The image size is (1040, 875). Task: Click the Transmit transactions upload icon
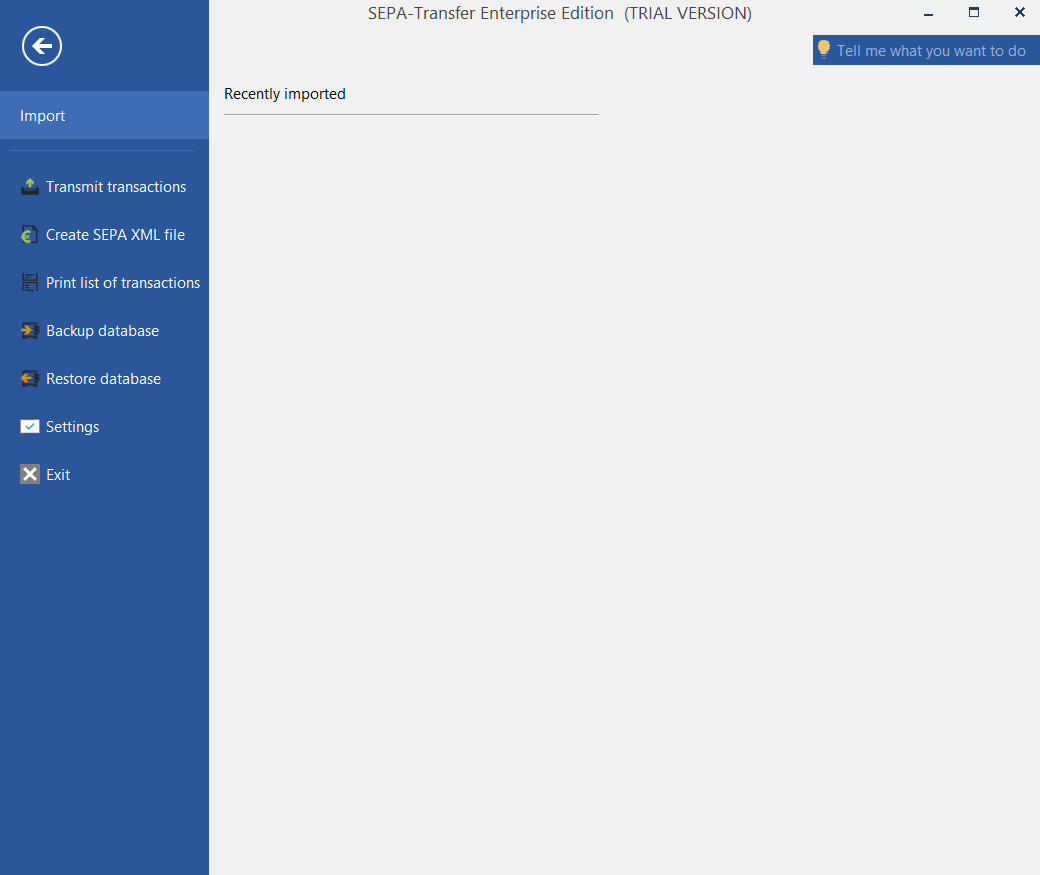[x=29, y=187]
